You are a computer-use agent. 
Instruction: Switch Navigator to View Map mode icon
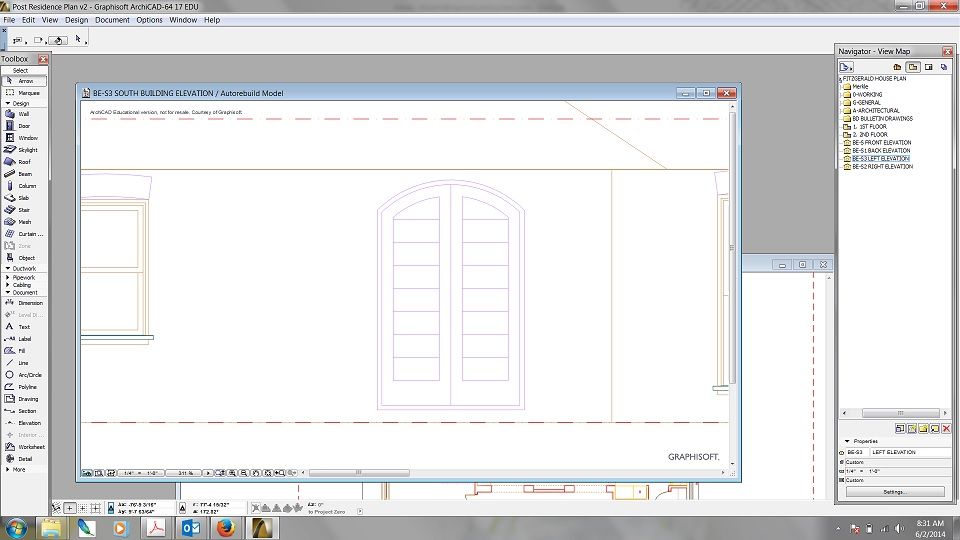(x=913, y=67)
